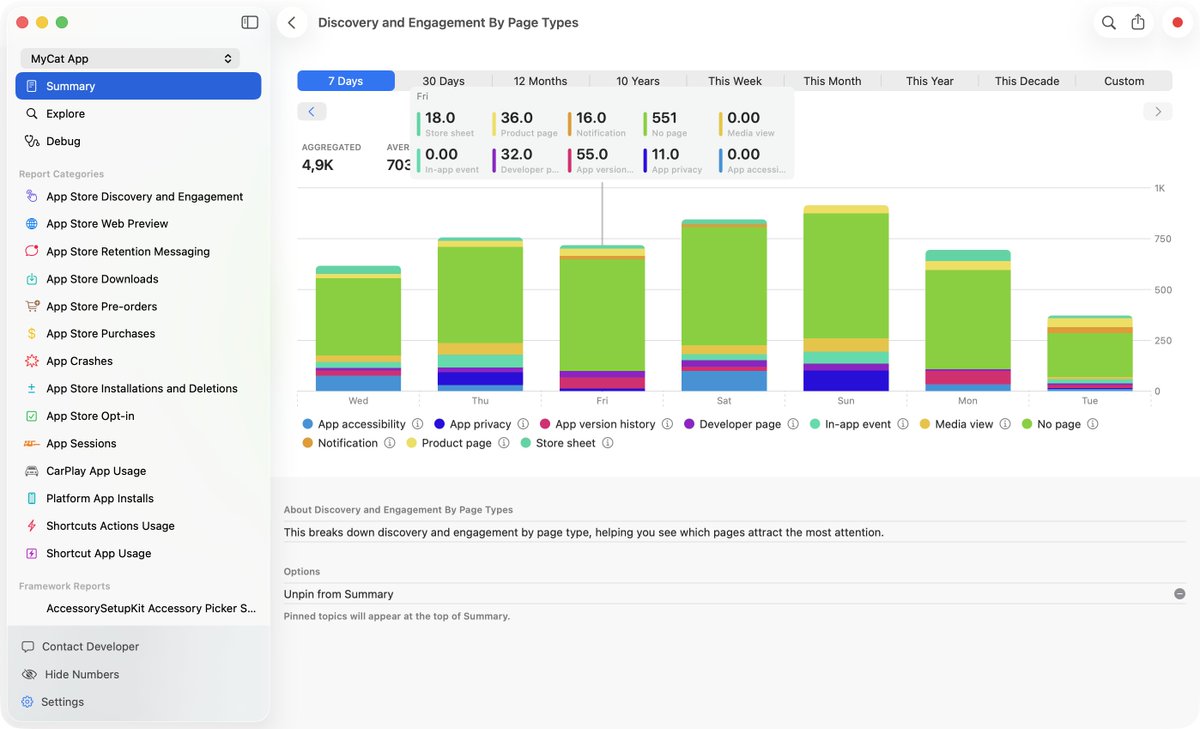Open the MyCat App selector dropdown
Viewport: 1200px width, 729px height.
tap(130, 59)
